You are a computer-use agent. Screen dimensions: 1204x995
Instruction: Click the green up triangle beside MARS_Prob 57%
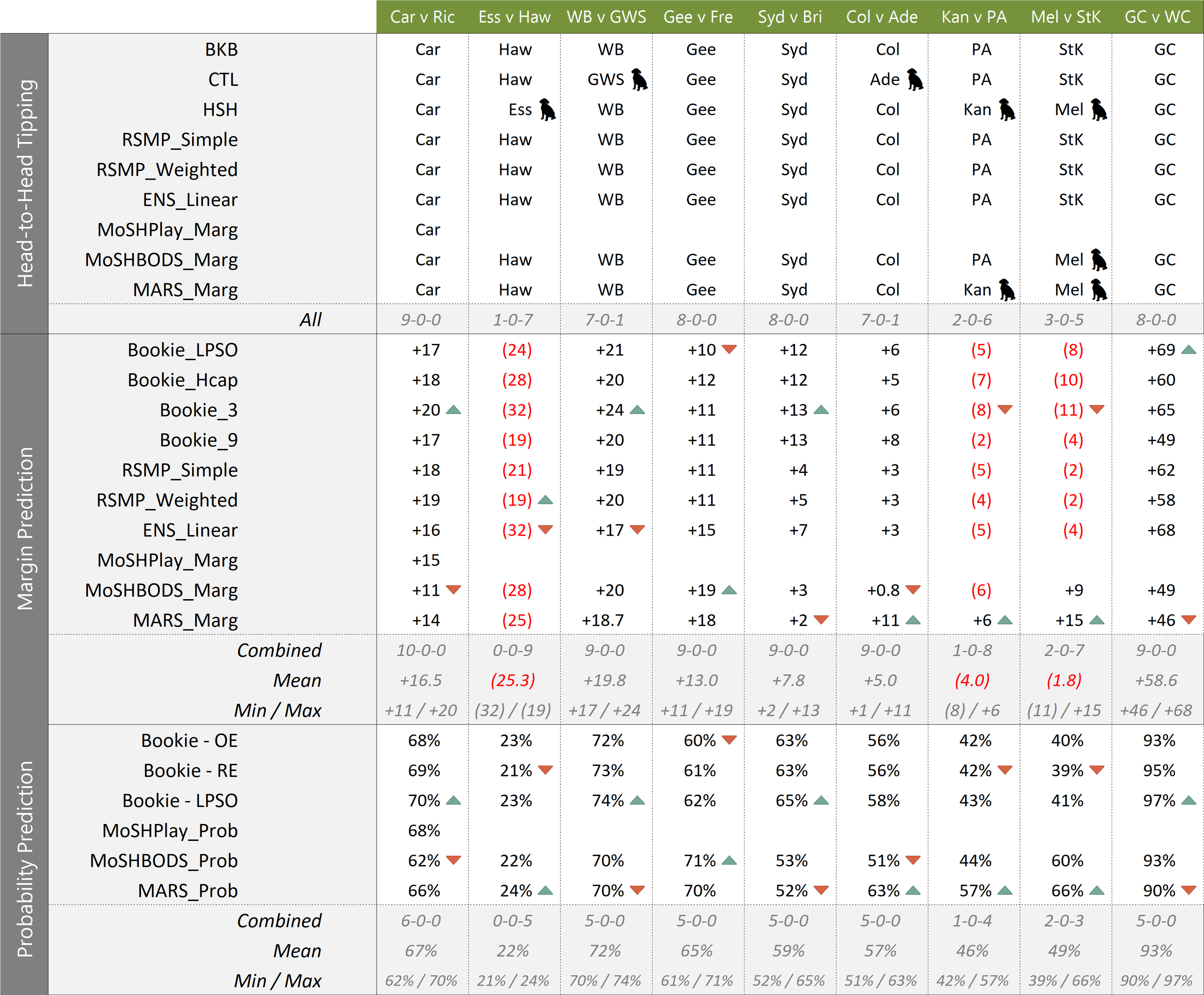coord(1005,890)
